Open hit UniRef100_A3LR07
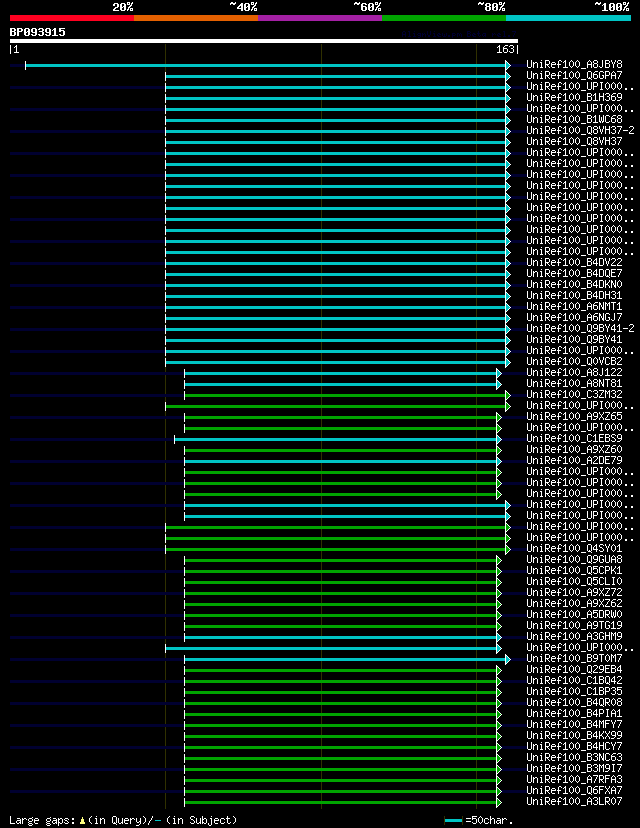640x828 pixels. tap(575, 802)
